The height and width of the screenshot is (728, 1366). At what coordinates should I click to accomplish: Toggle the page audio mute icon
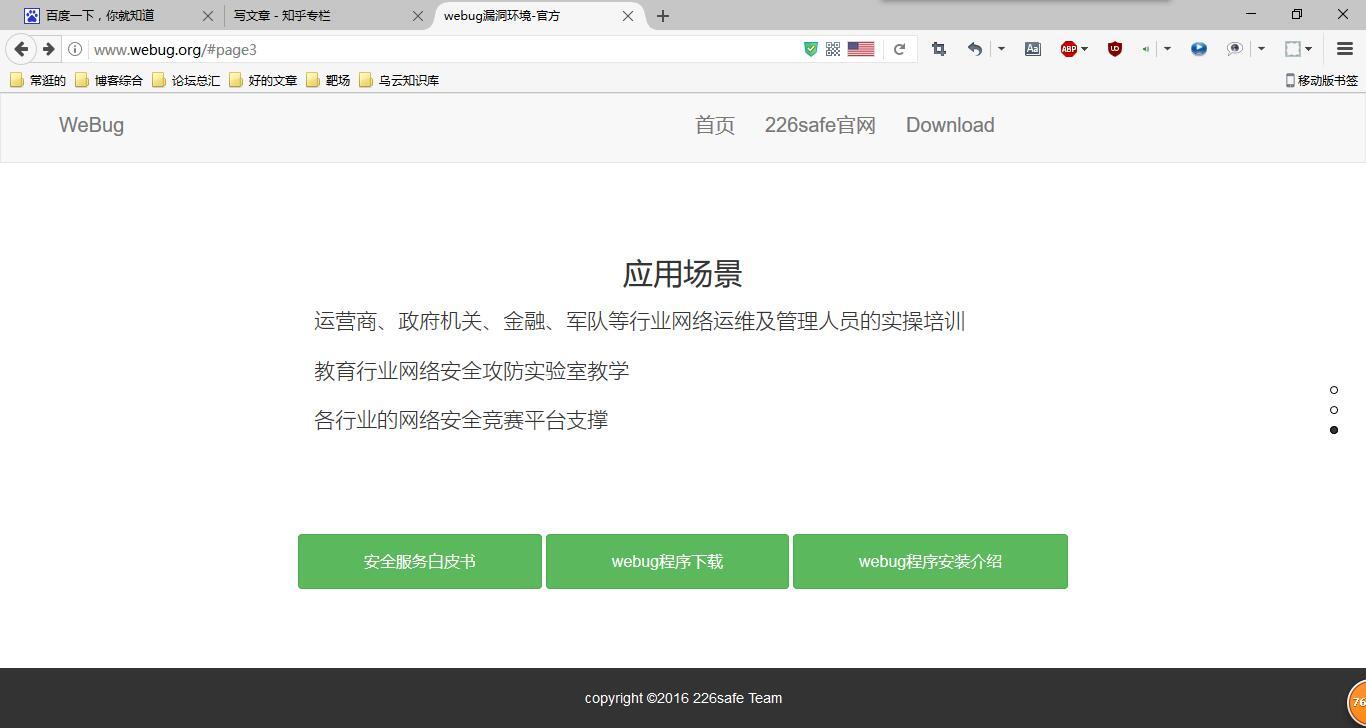(1146, 48)
